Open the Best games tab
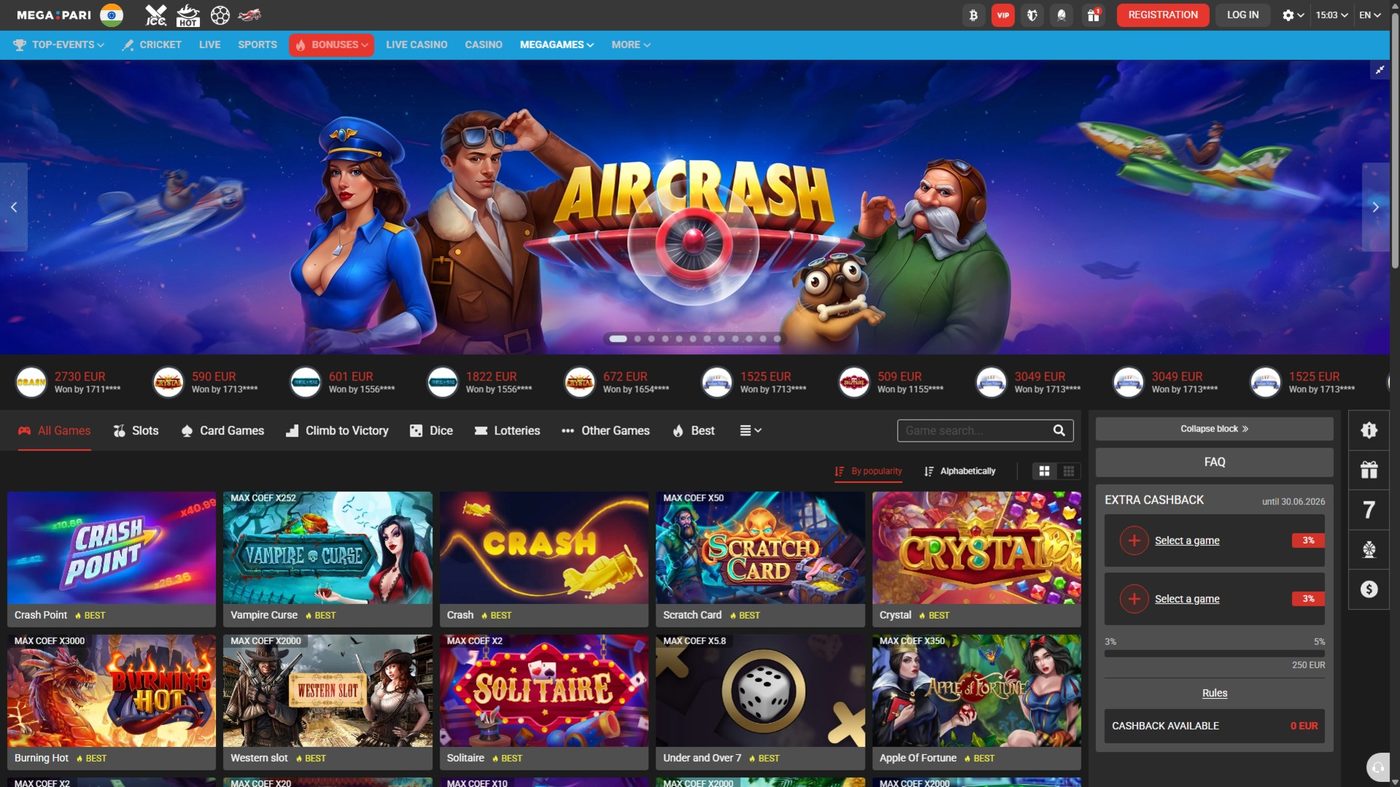The height and width of the screenshot is (787, 1400). pyautogui.click(x=693, y=431)
